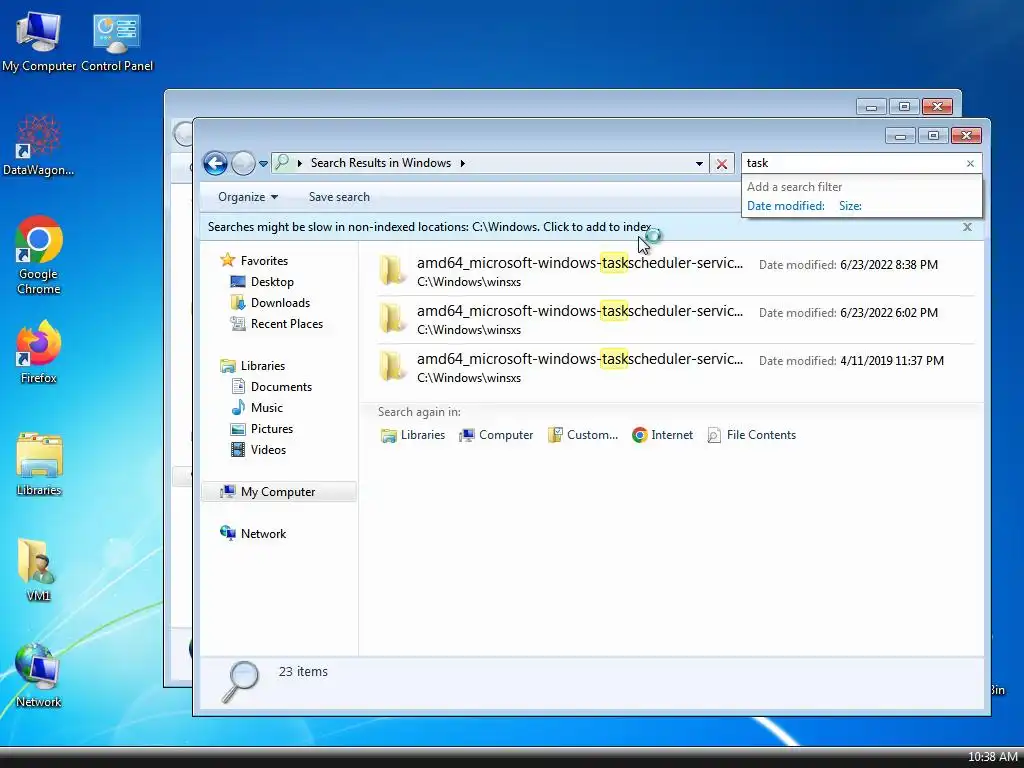Select the taskscheduler folder modified 8:38 PM

[x=675, y=271]
